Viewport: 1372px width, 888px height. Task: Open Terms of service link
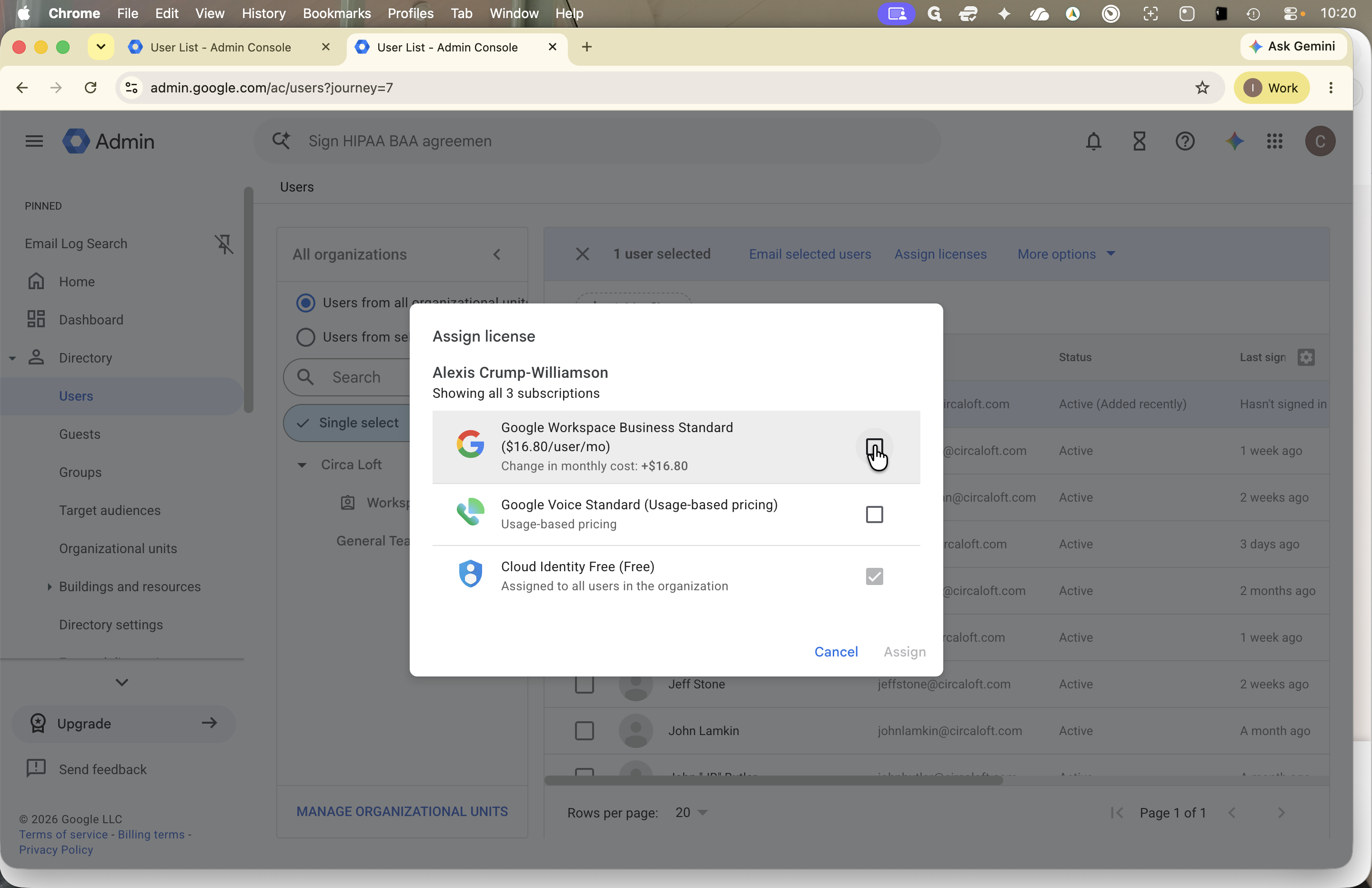(x=63, y=834)
